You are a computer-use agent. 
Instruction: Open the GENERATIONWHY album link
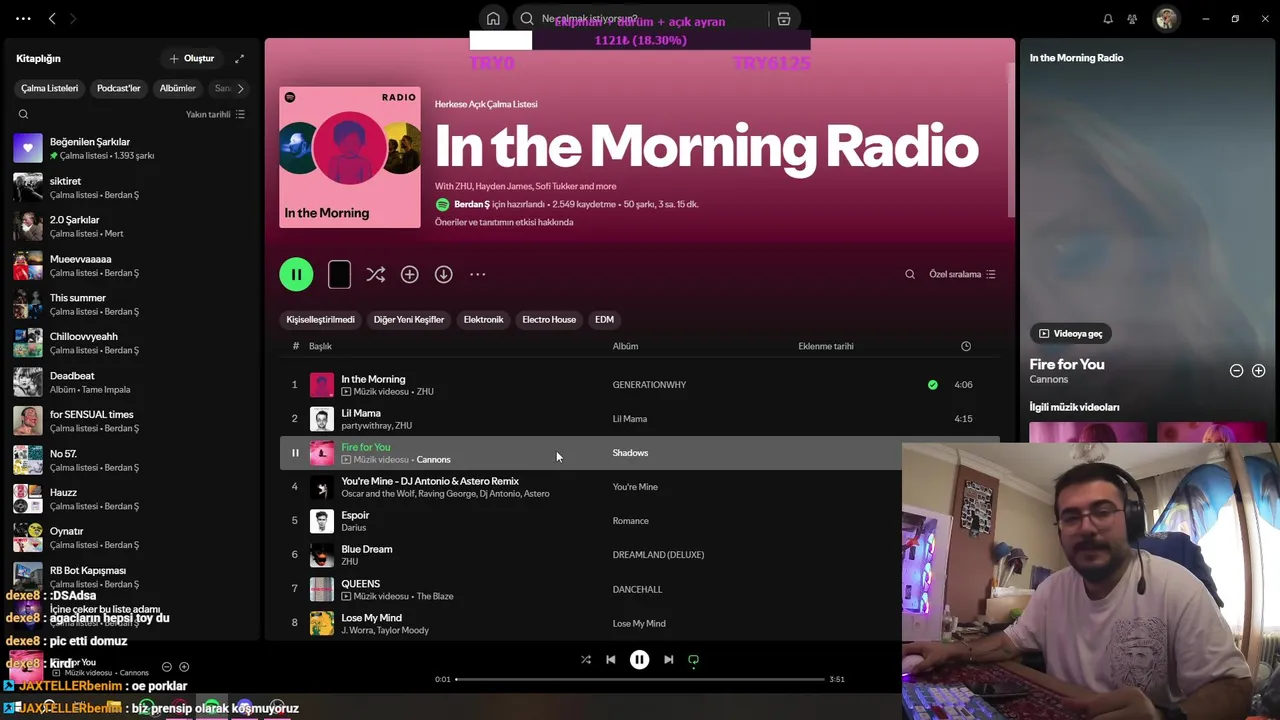[x=649, y=385]
